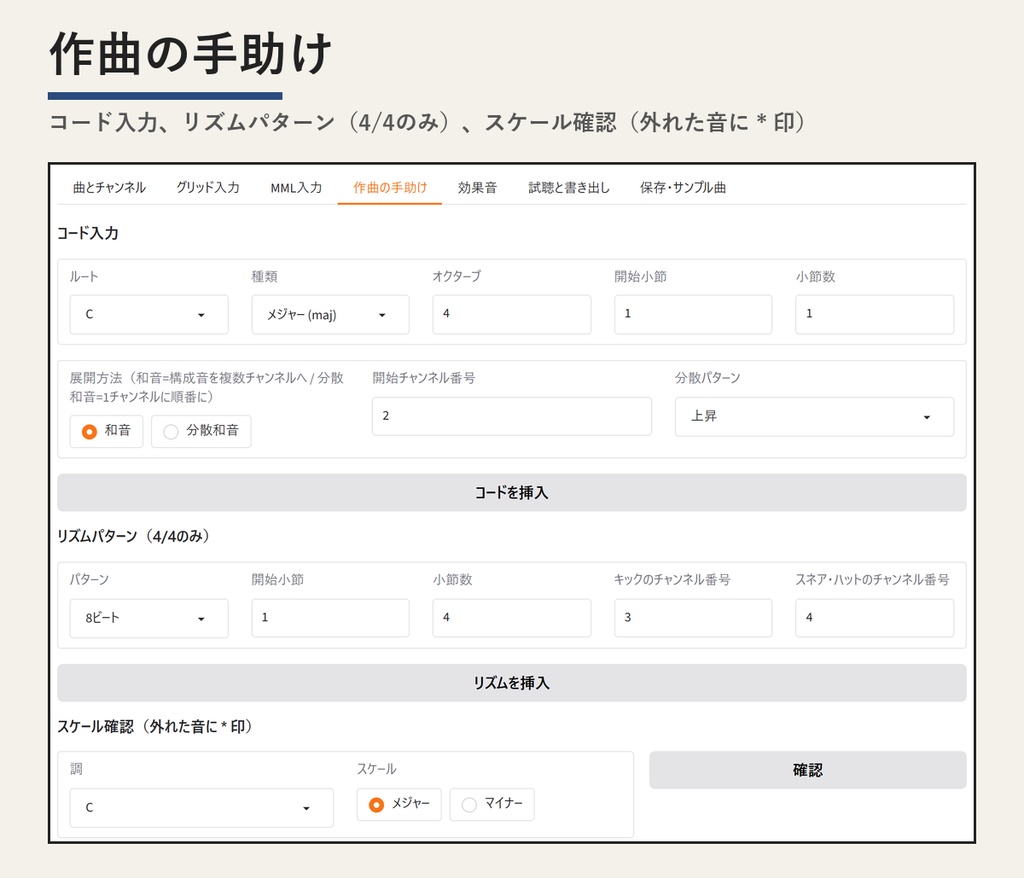Click the キックのチャンネル番号 field

(693, 618)
